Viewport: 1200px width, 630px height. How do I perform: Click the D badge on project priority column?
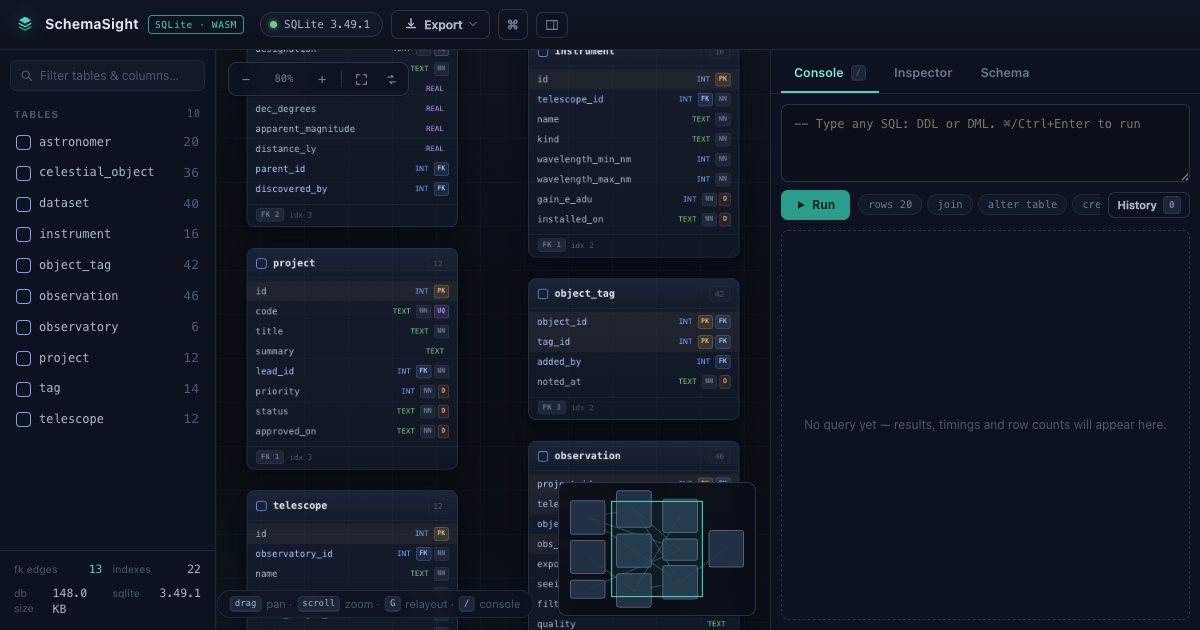click(x=443, y=391)
